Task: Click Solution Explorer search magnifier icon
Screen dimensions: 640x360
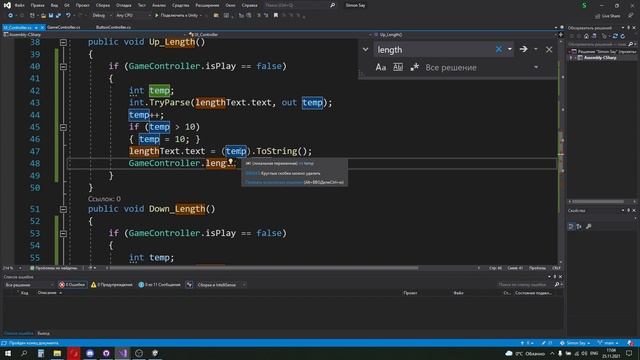Action: [631, 44]
